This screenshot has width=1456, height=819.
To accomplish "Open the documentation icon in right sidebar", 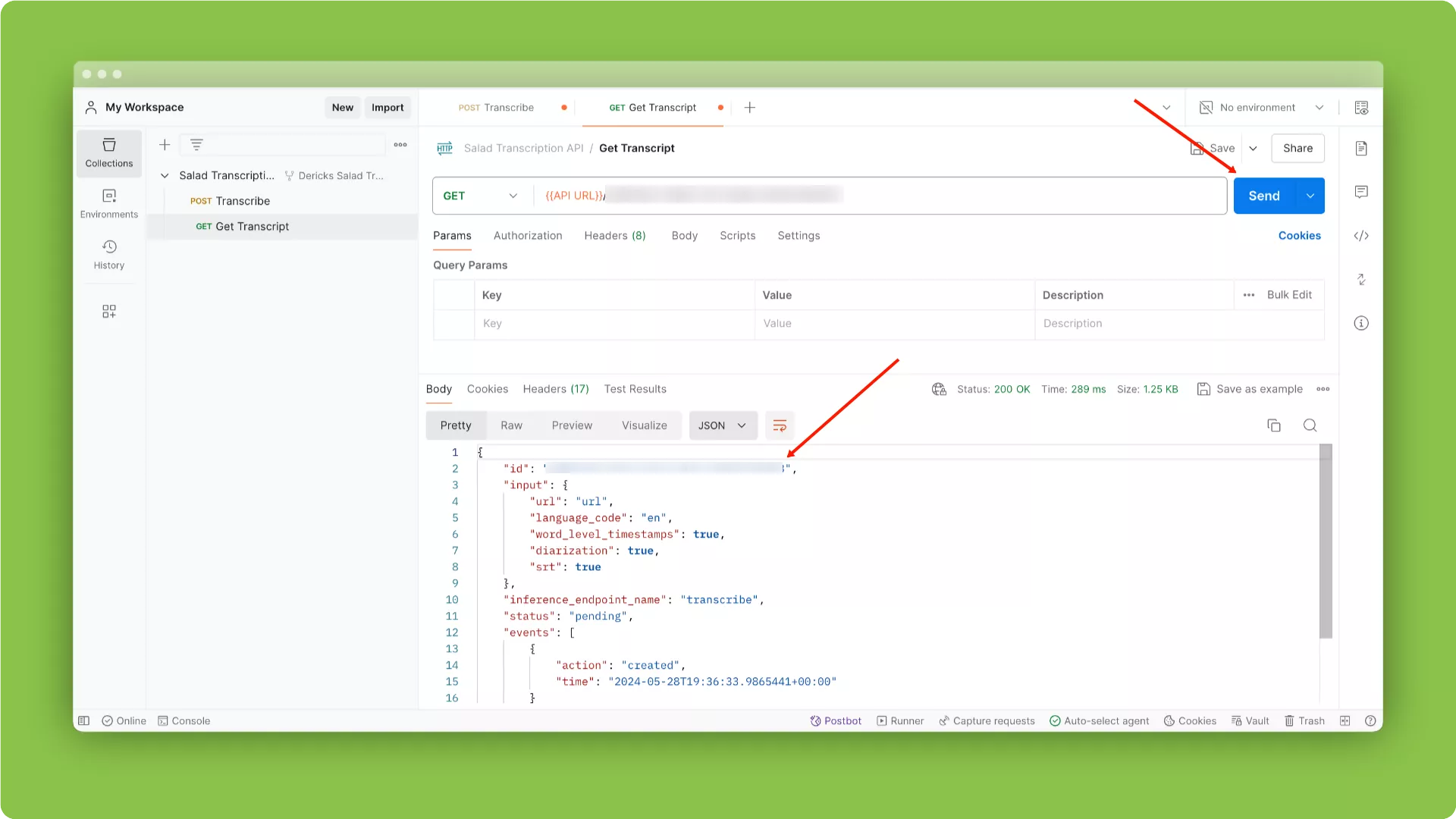I will [x=1361, y=149].
